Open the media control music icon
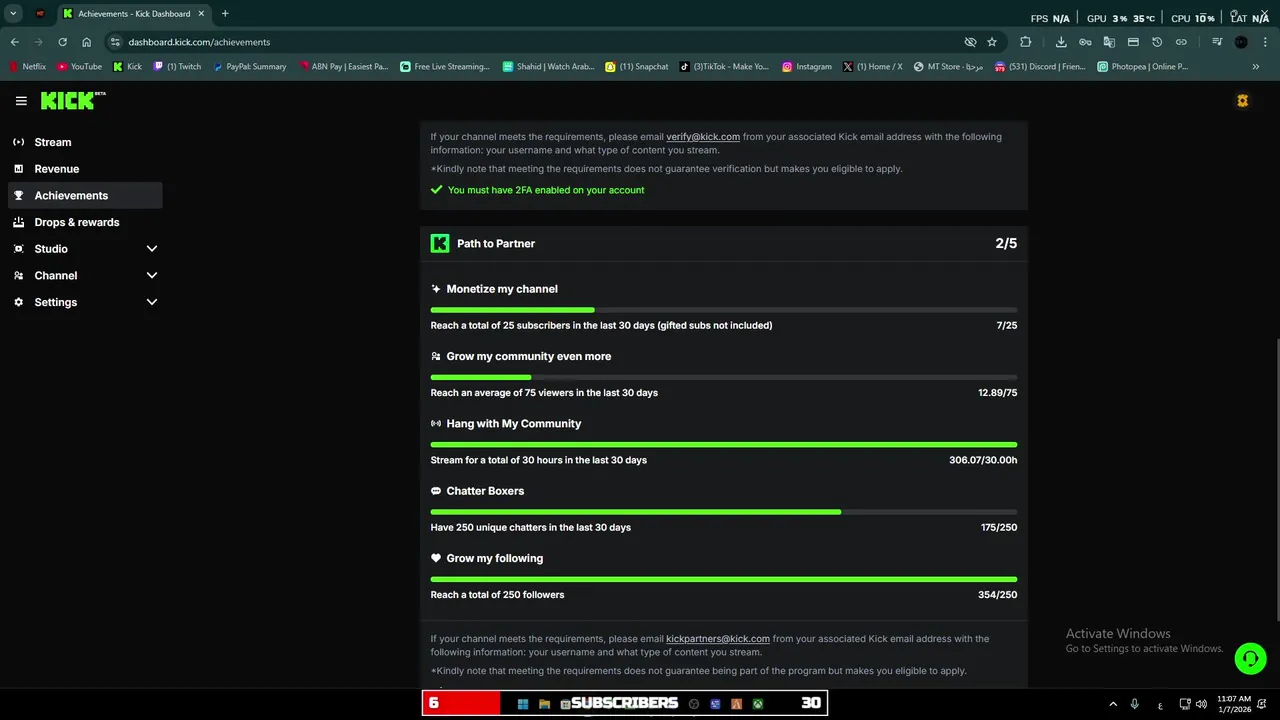 click(x=1217, y=42)
